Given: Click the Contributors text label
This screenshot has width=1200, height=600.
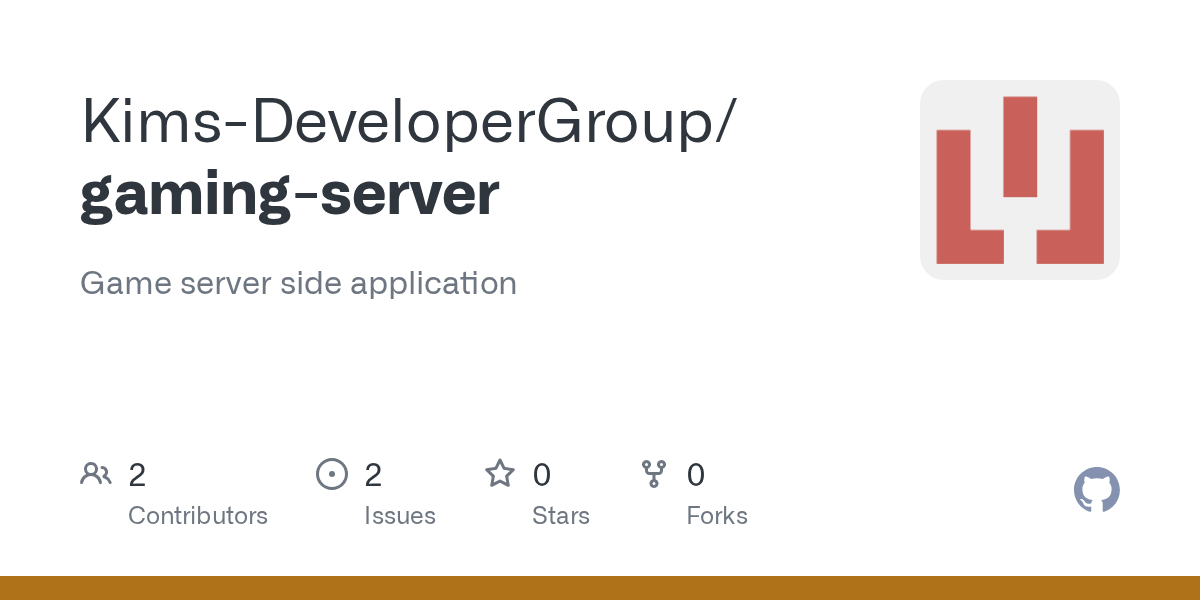Looking at the screenshot, I should [x=198, y=516].
